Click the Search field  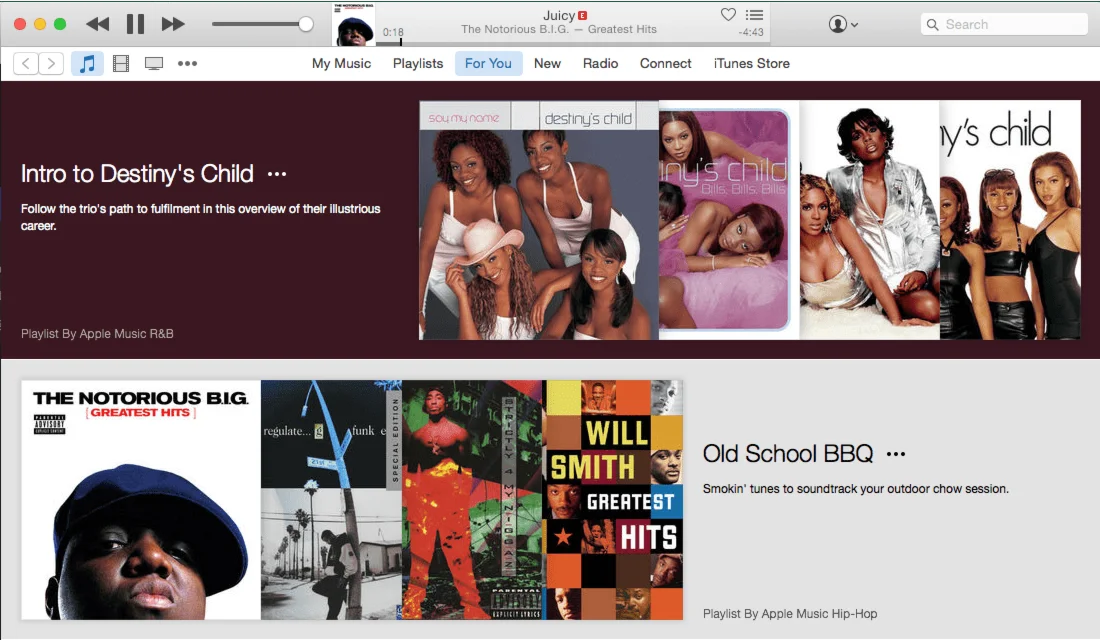(x=1004, y=25)
